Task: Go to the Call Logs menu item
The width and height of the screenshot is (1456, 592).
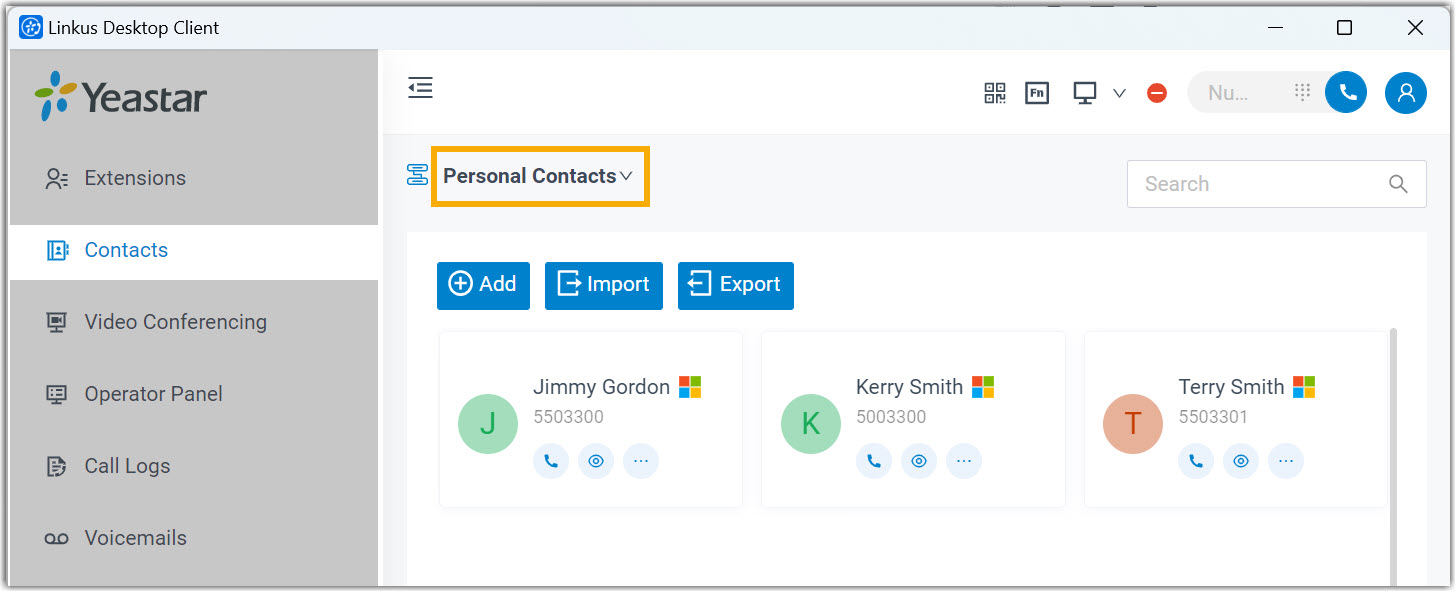Action: coord(127,466)
